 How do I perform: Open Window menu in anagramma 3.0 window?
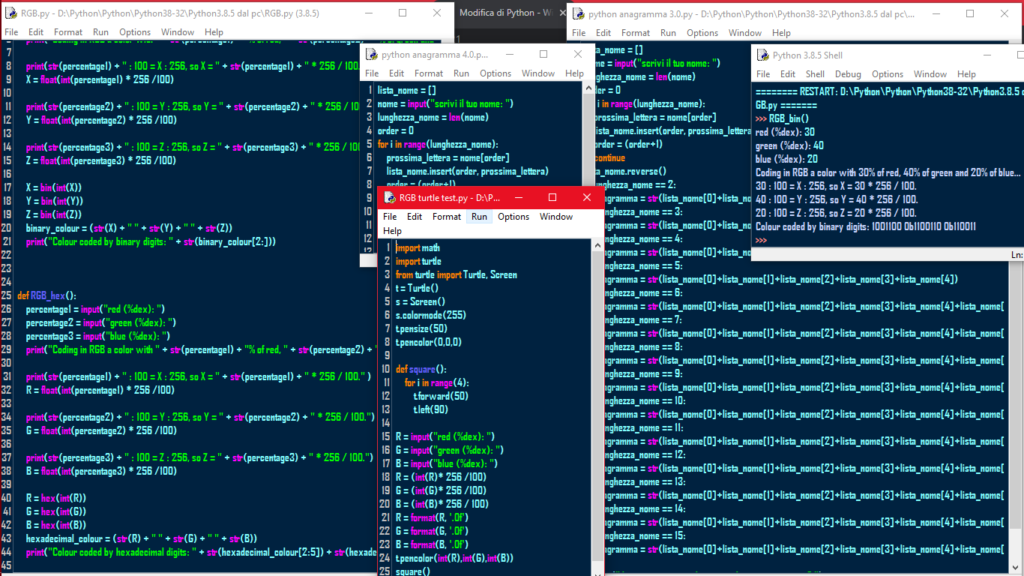[744, 33]
